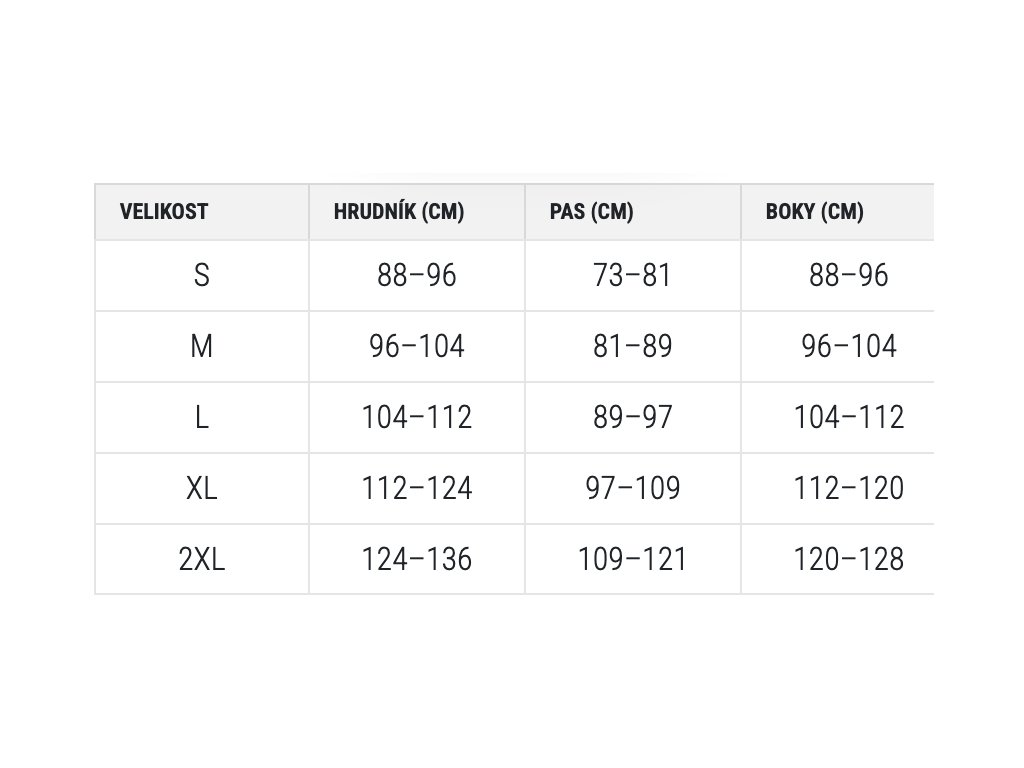Click the 88–96 chest value for S
The height and width of the screenshot is (768, 1024).
(x=417, y=275)
